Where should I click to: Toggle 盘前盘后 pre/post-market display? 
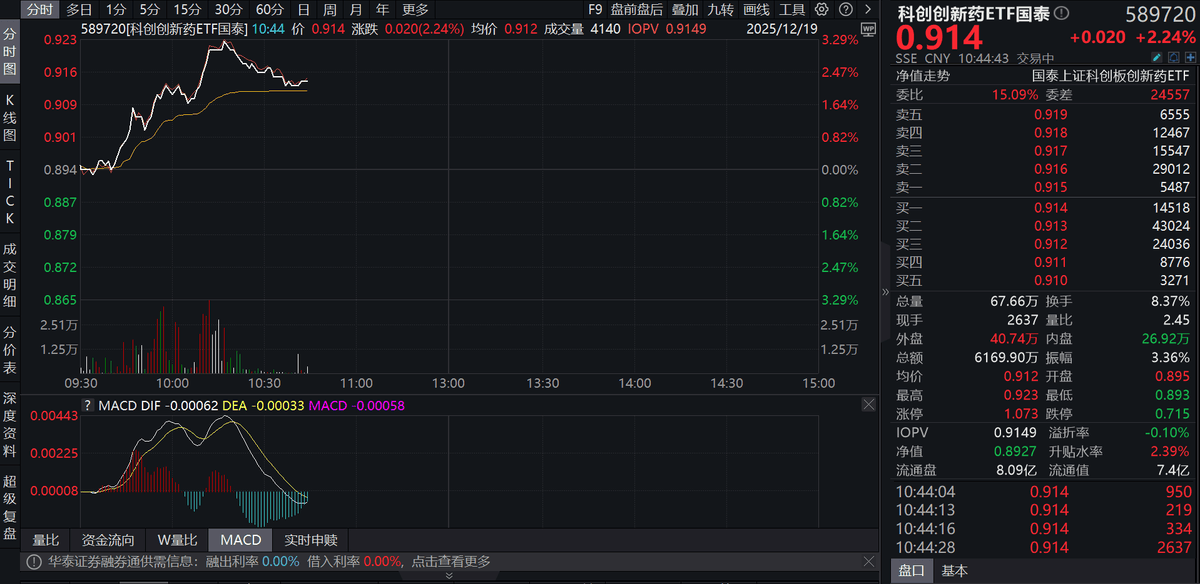(636, 9)
